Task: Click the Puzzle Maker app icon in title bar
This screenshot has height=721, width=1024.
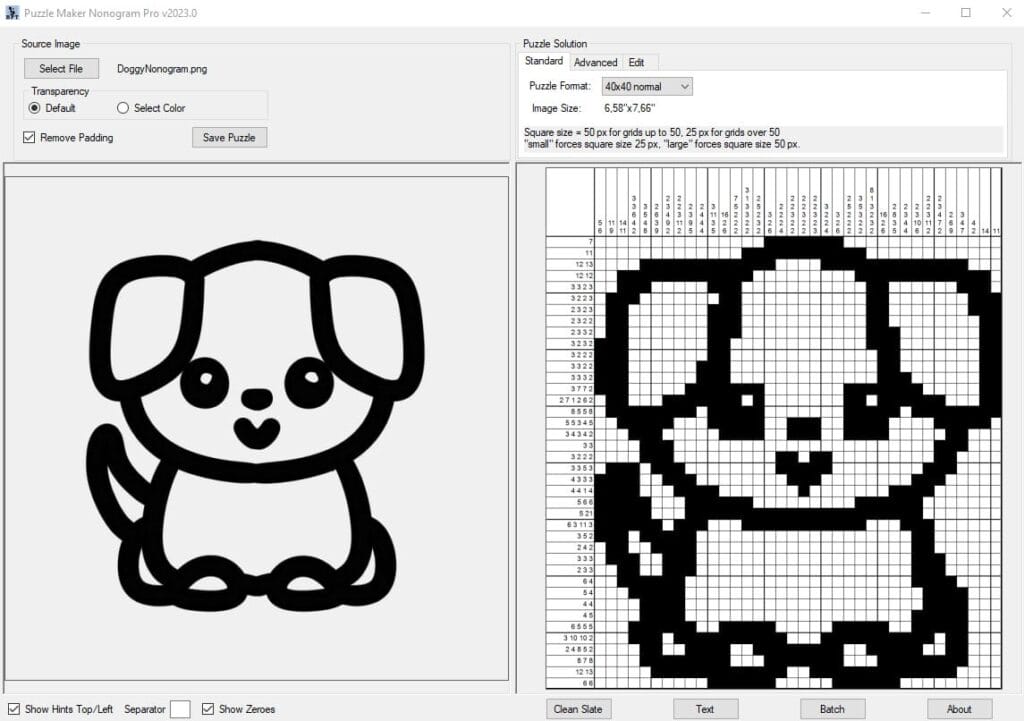Action: (12, 13)
